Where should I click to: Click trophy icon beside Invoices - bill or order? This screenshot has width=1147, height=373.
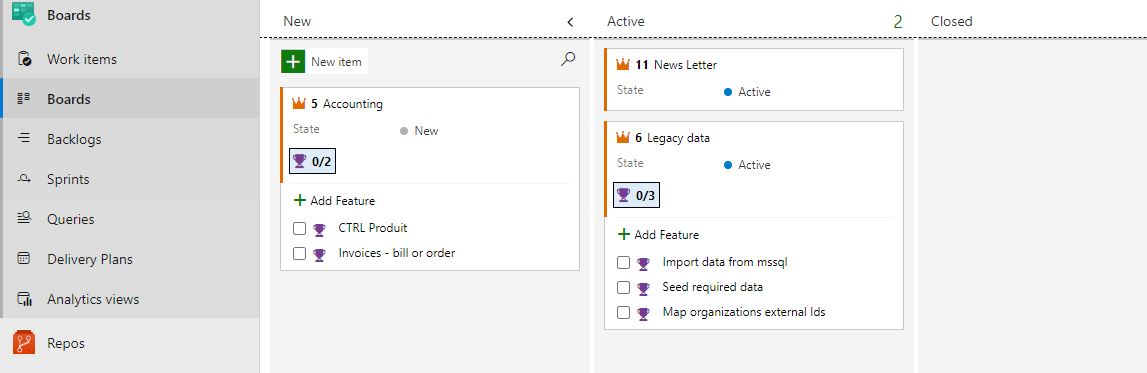[320, 255]
